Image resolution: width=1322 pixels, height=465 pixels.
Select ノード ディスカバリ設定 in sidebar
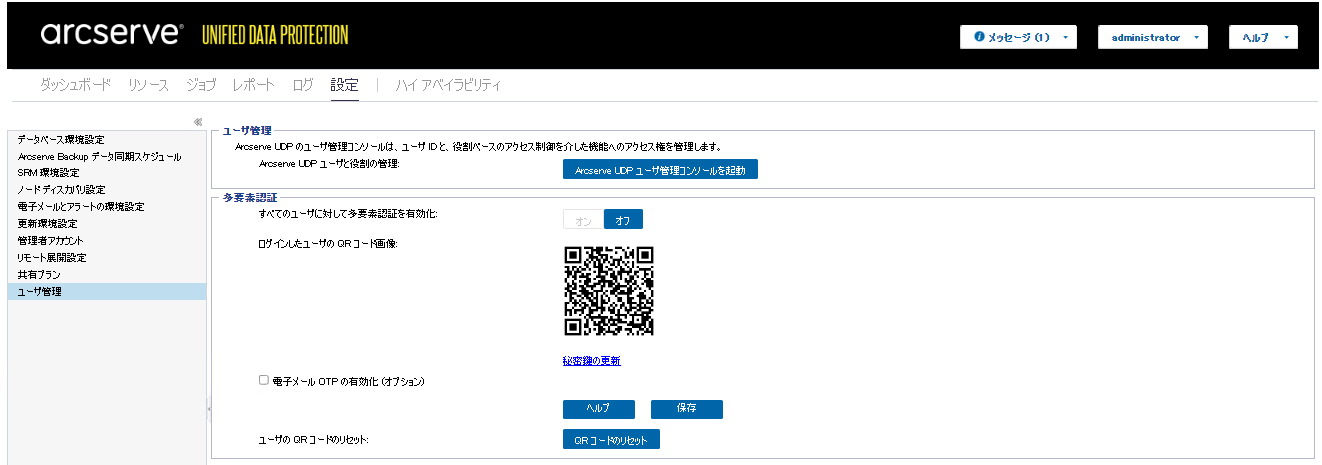coord(107,189)
